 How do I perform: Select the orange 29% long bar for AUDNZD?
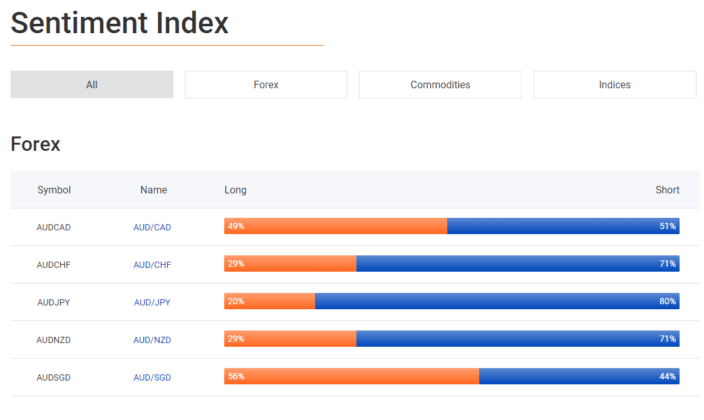tap(290, 338)
